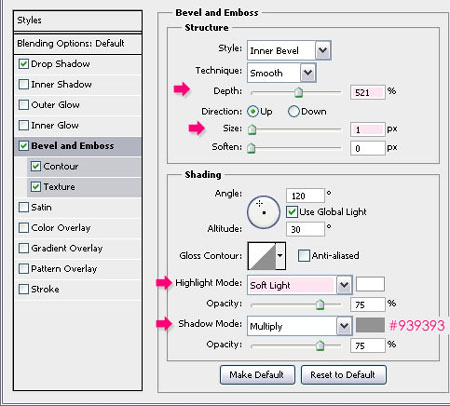Click the Soften slider handle
Screen dimensions: 450x406
[251, 148]
